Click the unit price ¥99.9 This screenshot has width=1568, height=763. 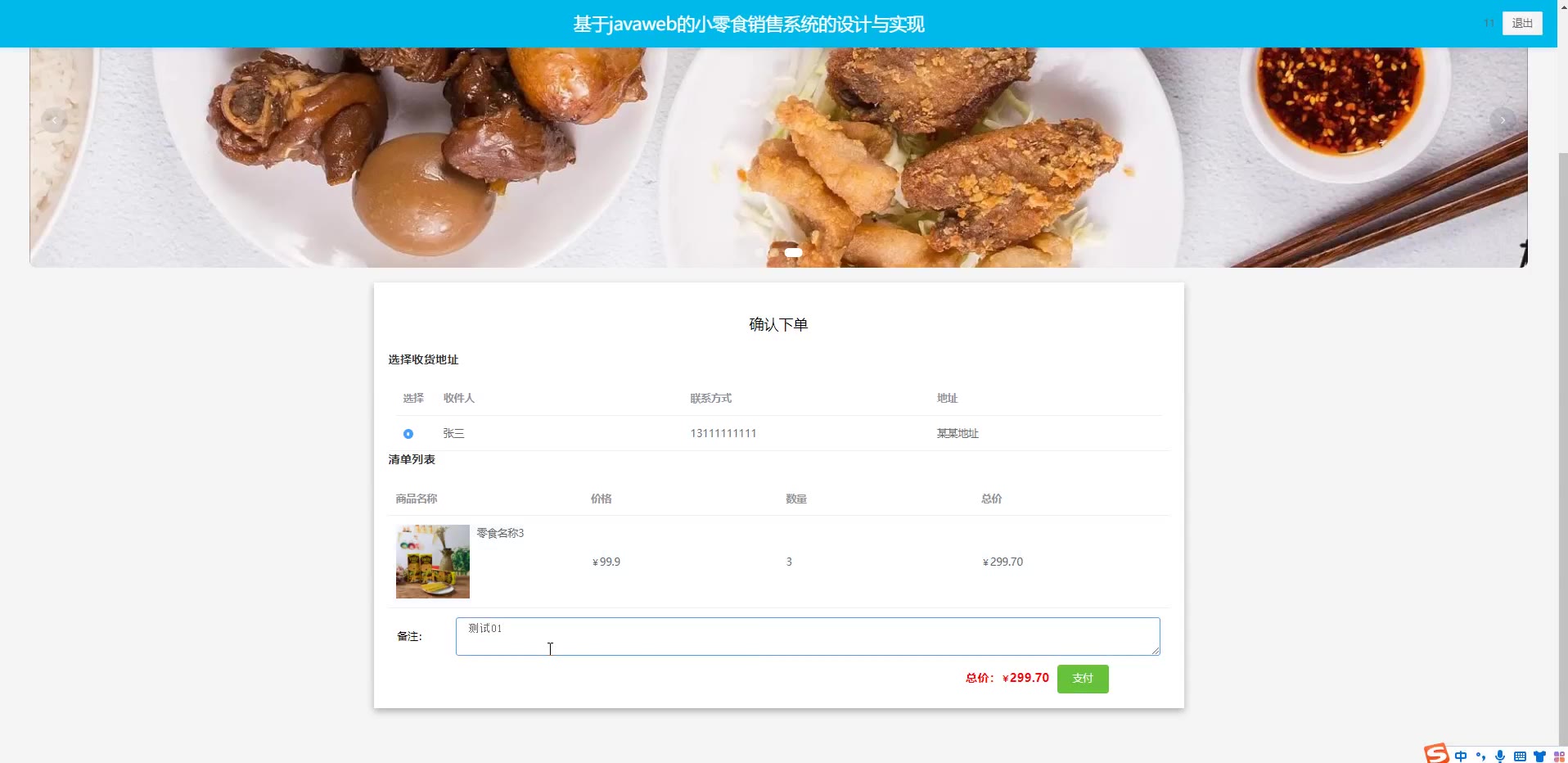[x=606, y=562]
